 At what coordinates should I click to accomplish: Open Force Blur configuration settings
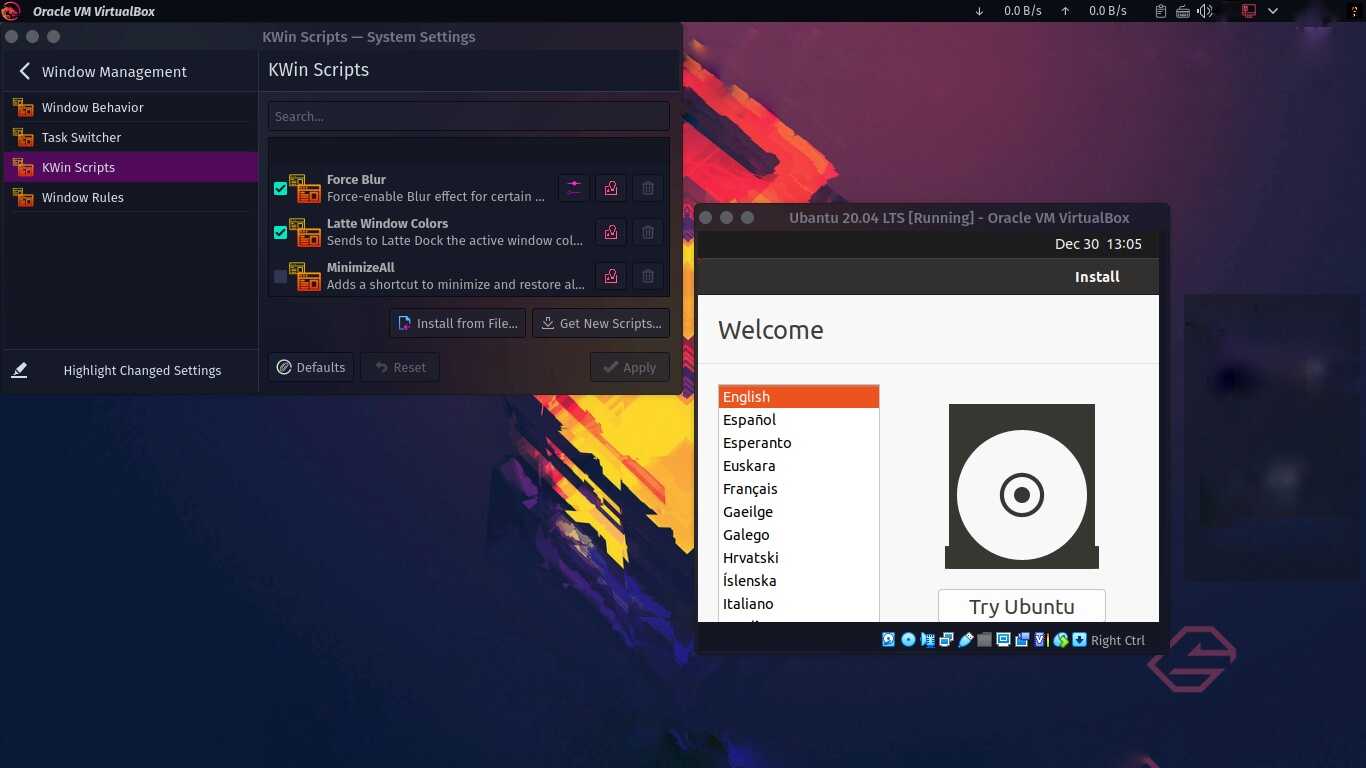(574, 188)
